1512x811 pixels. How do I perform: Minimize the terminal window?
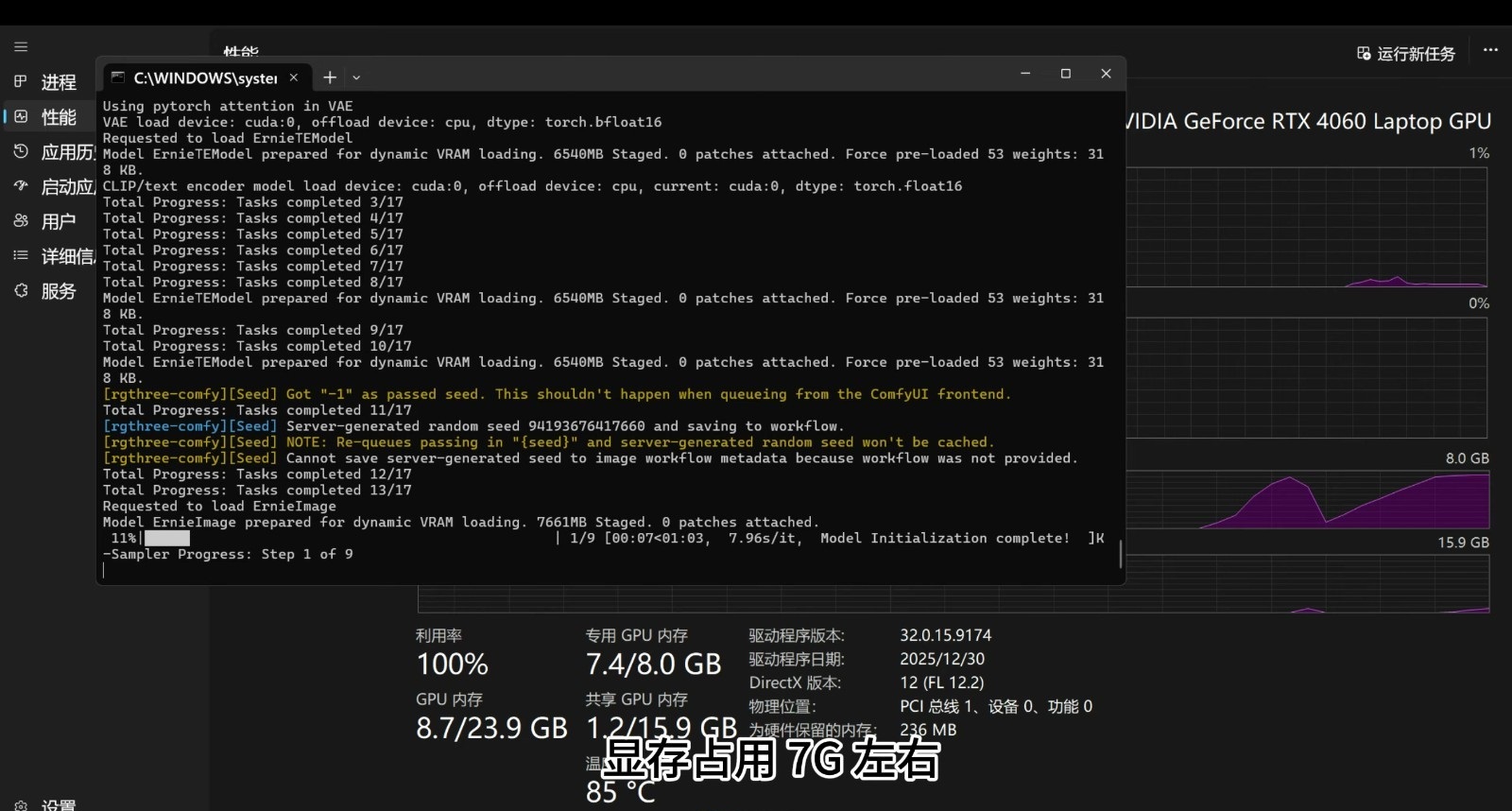pos(1025,74)
